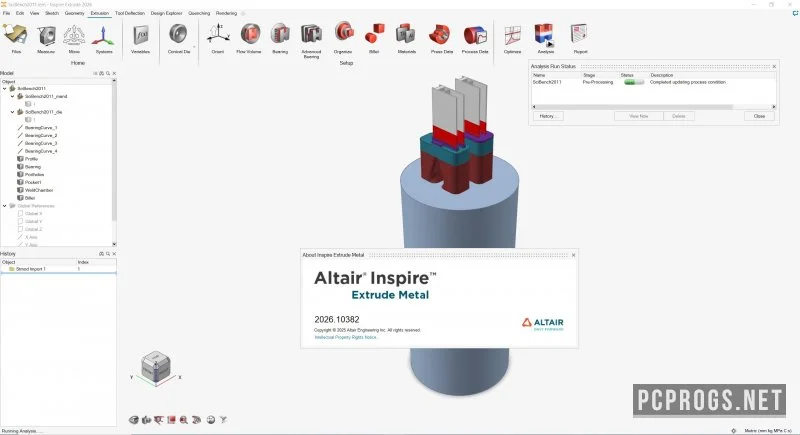Open the Press Data tool
800x435 pixels.
click(x=441, y=37)
